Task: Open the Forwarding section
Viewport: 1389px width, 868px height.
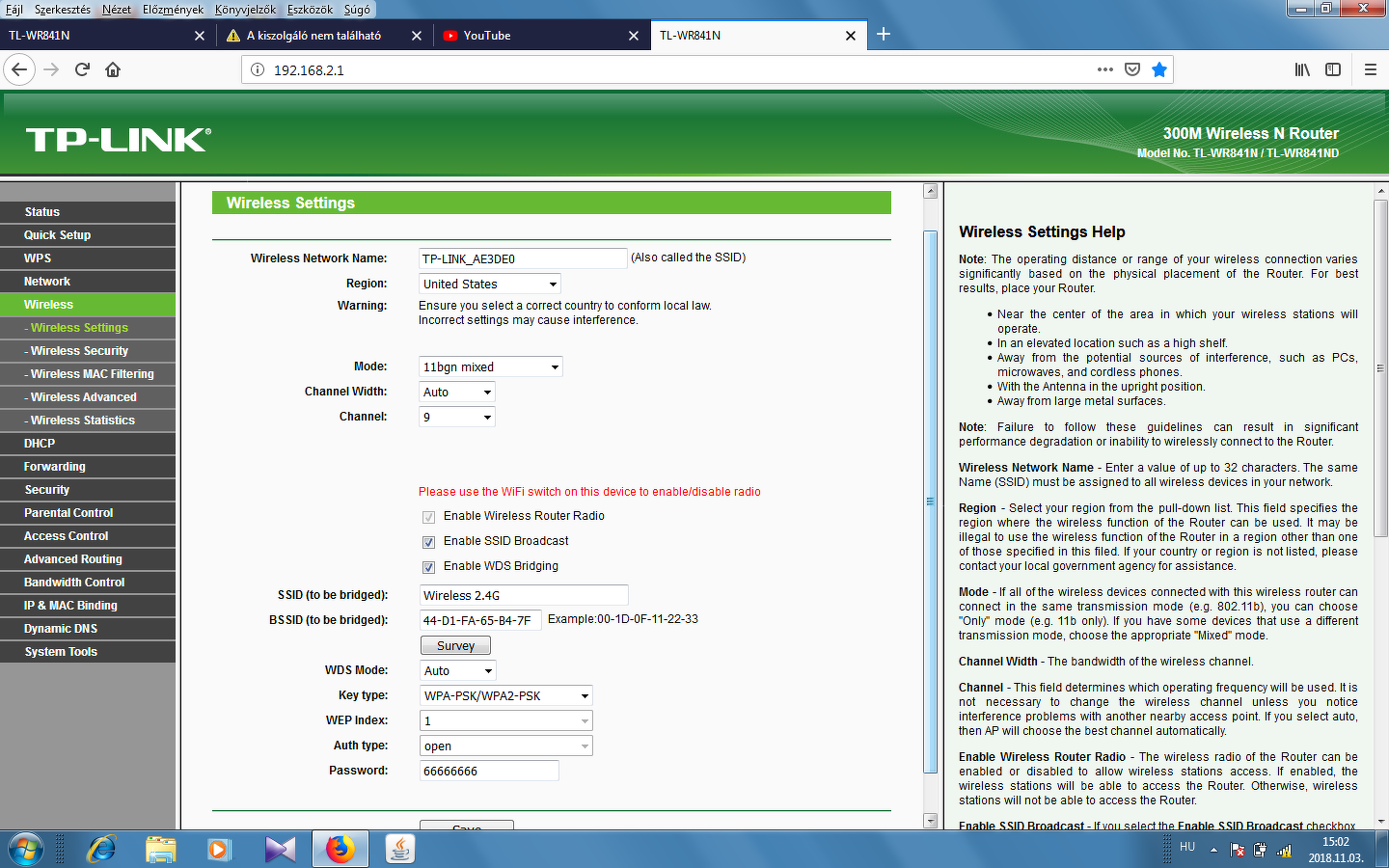Action: click(88, 467)
